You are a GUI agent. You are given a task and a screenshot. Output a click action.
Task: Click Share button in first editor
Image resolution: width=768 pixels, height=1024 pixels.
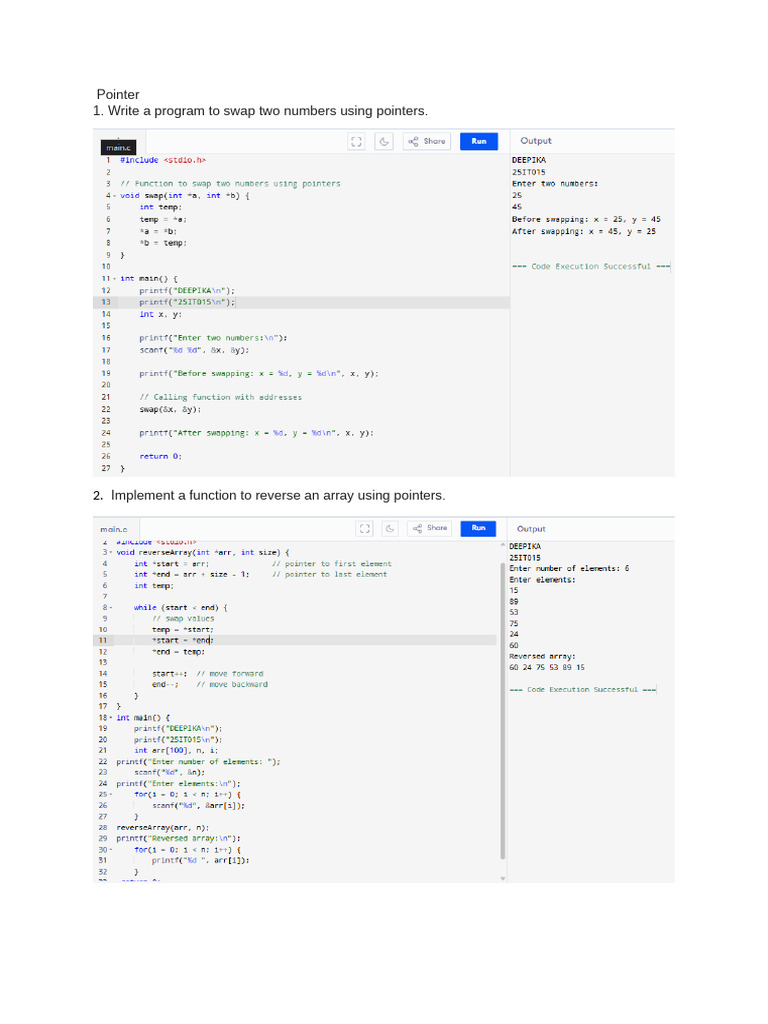pyautogui.click(x=427, y=141)
